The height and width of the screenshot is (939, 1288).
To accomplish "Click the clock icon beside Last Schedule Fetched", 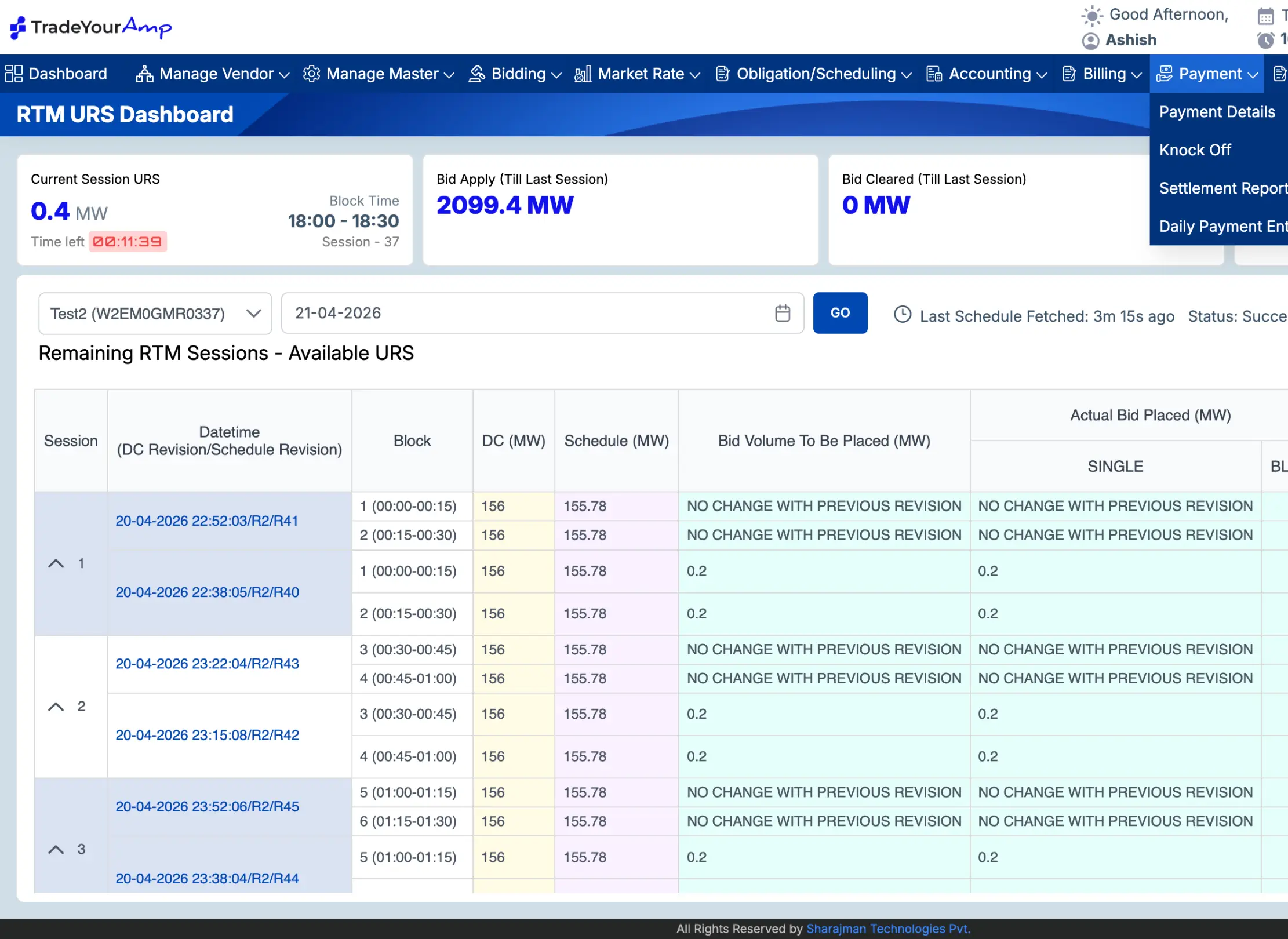I will pyautogui.click(x=903, y=314).
